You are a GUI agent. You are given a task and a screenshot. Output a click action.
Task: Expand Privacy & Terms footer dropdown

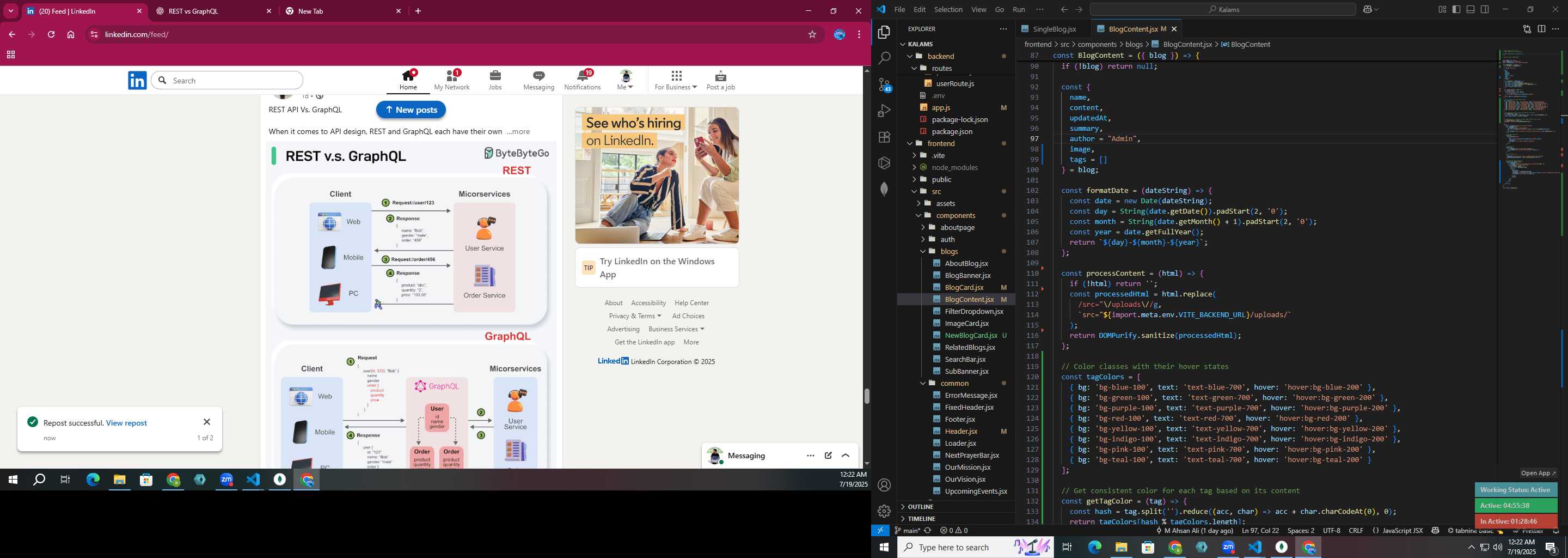pos(635,316)
